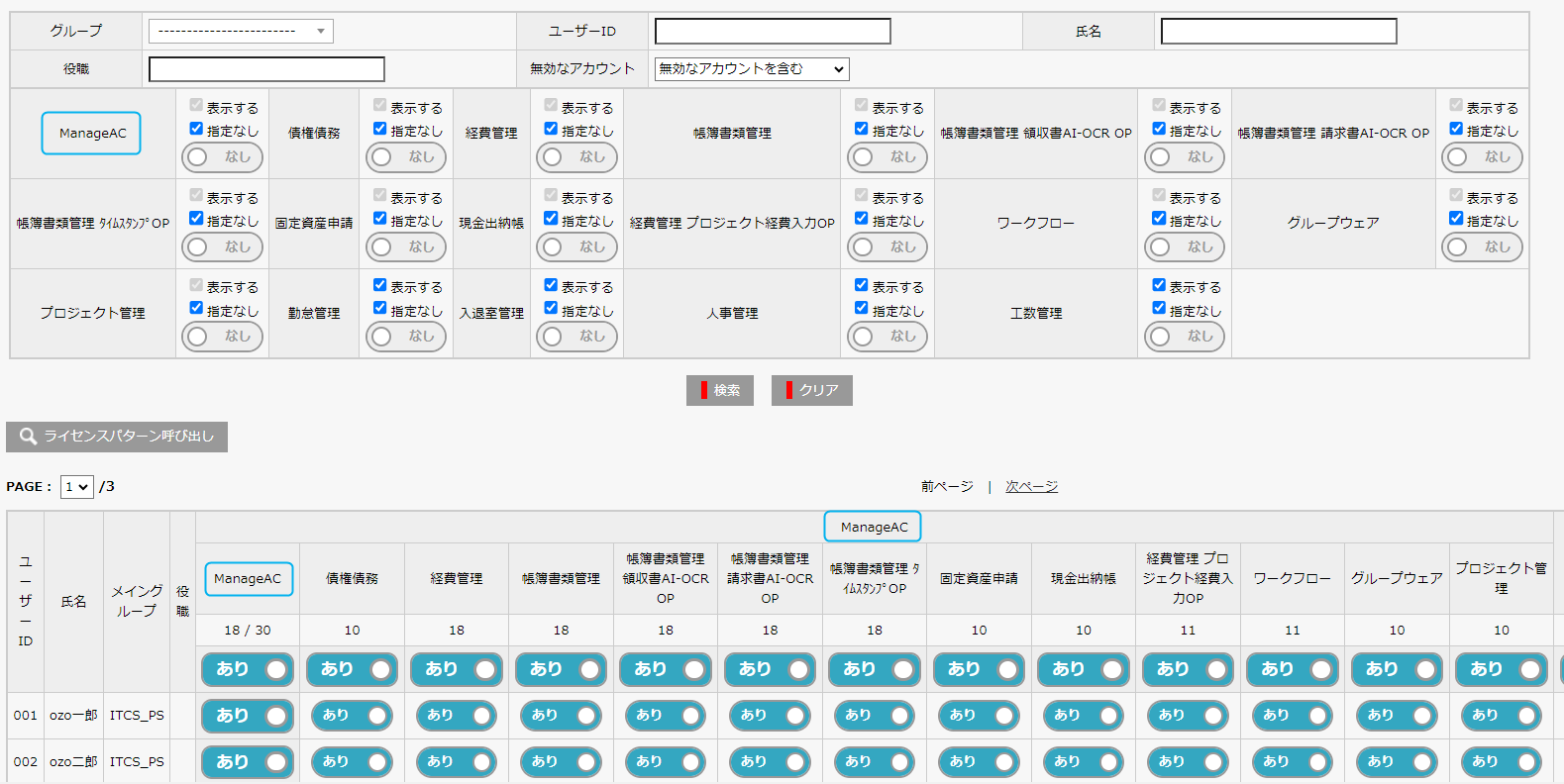Focus the ユーザーID input field
The image size is (1564, 784).
773,31
